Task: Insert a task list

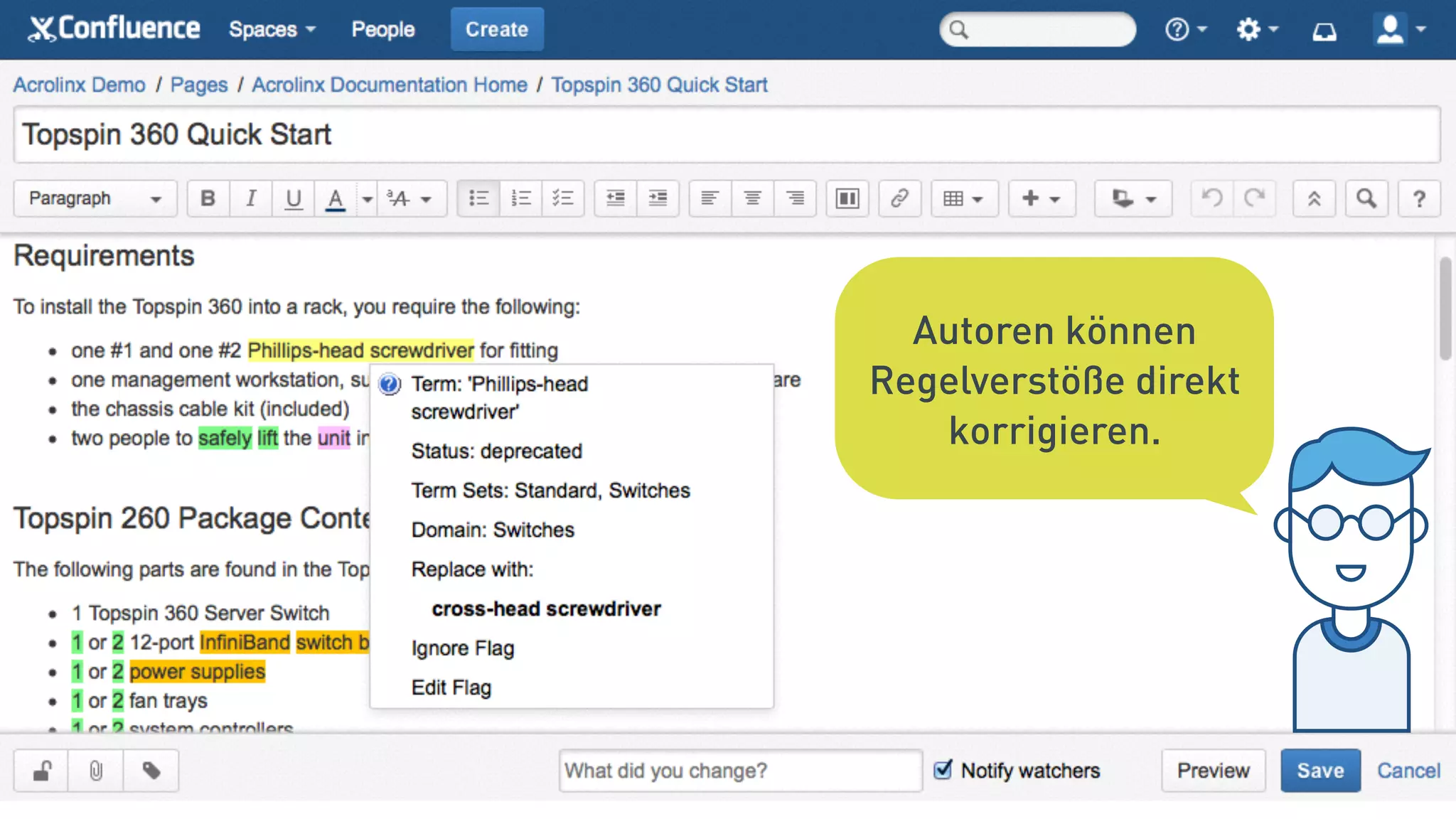Action: tap(562, 198)
